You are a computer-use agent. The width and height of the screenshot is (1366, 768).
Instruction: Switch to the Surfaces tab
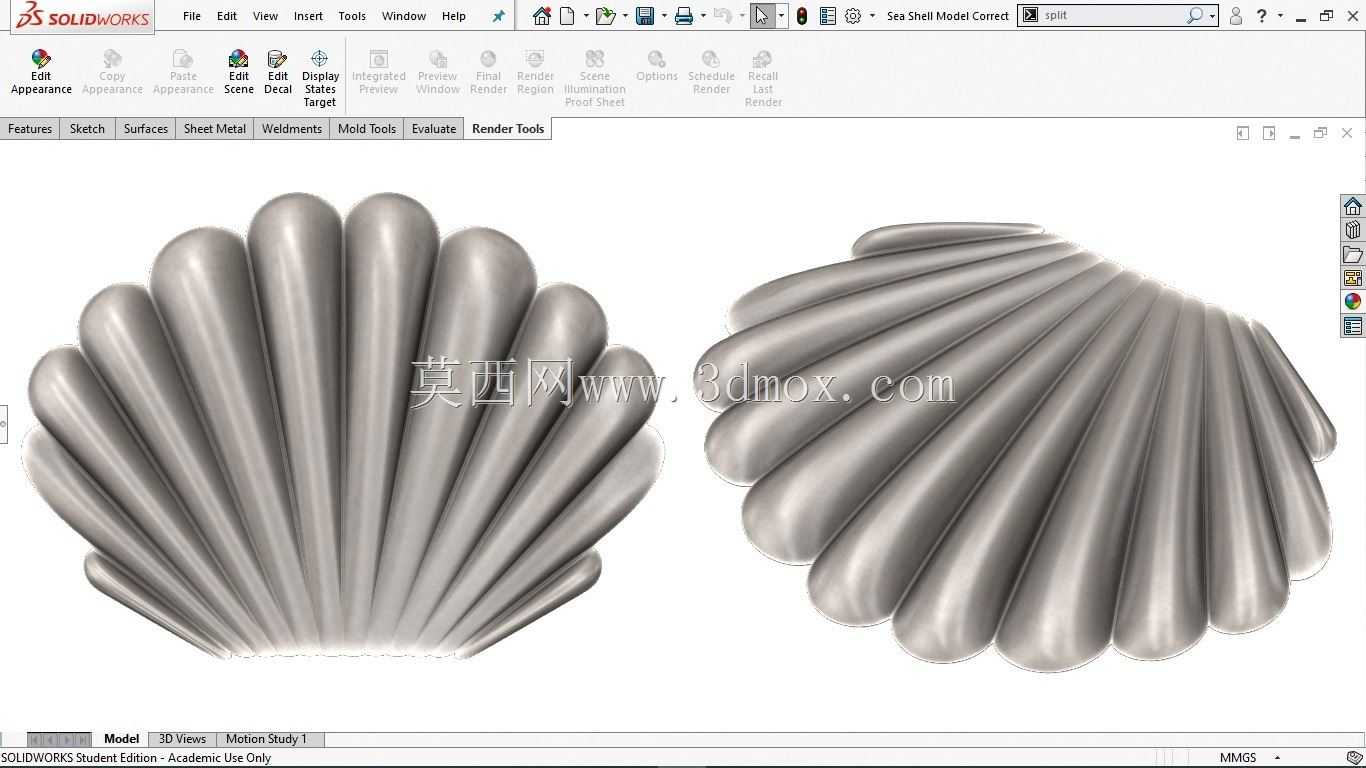(146, 129)
